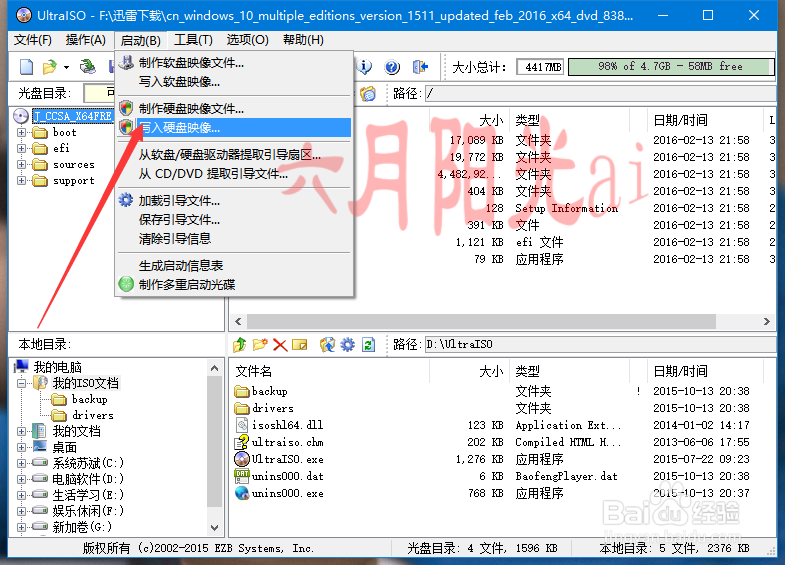Open the dropdown arrow beside Open icon
Viewport: 785px width, 565px height.
click(66, 67)
